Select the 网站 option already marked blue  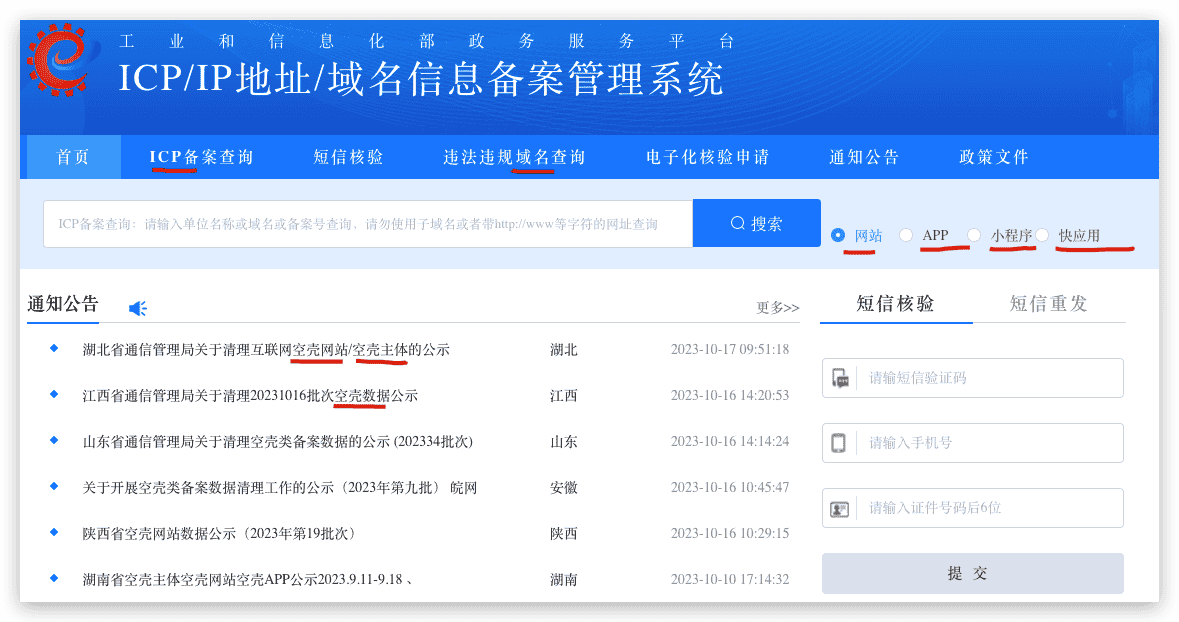[838, 235]
